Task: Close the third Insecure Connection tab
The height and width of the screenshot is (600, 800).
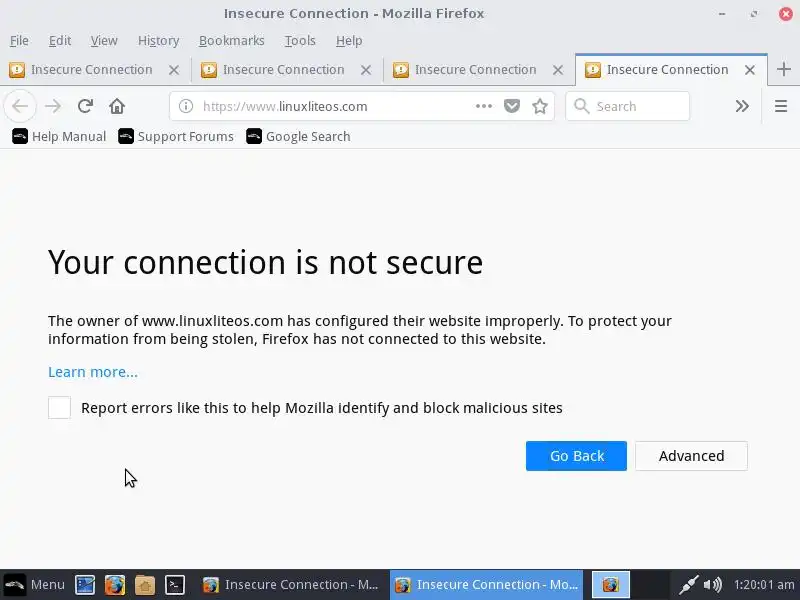Action: click(558, 70)
